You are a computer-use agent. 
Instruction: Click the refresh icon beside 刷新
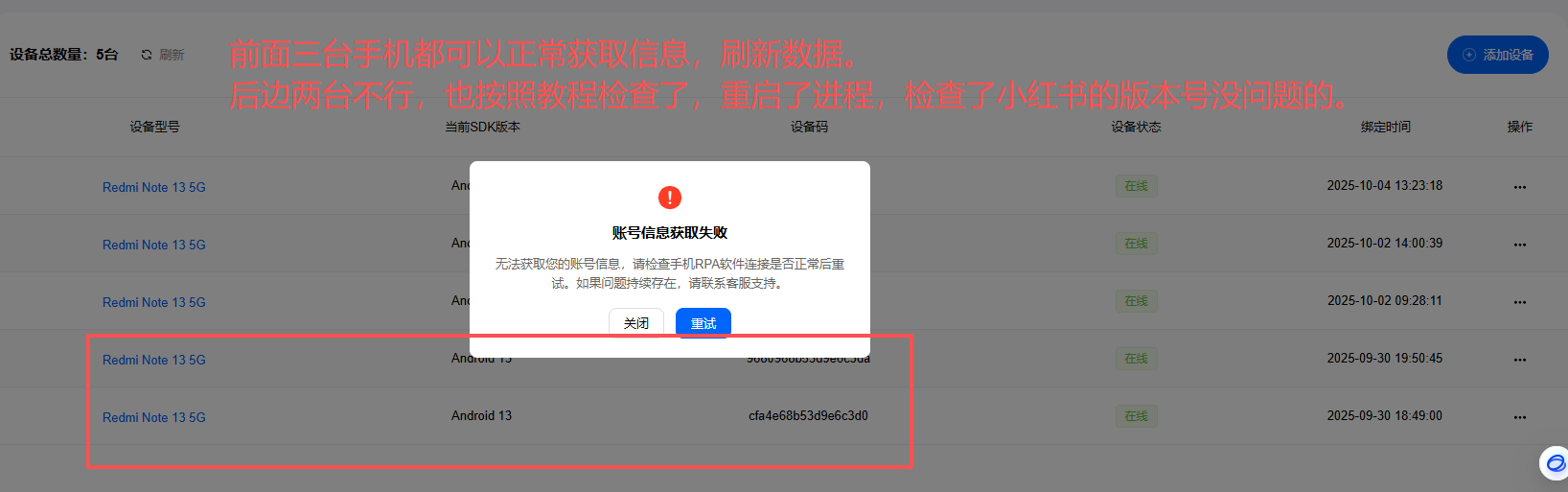pos(147,55)
